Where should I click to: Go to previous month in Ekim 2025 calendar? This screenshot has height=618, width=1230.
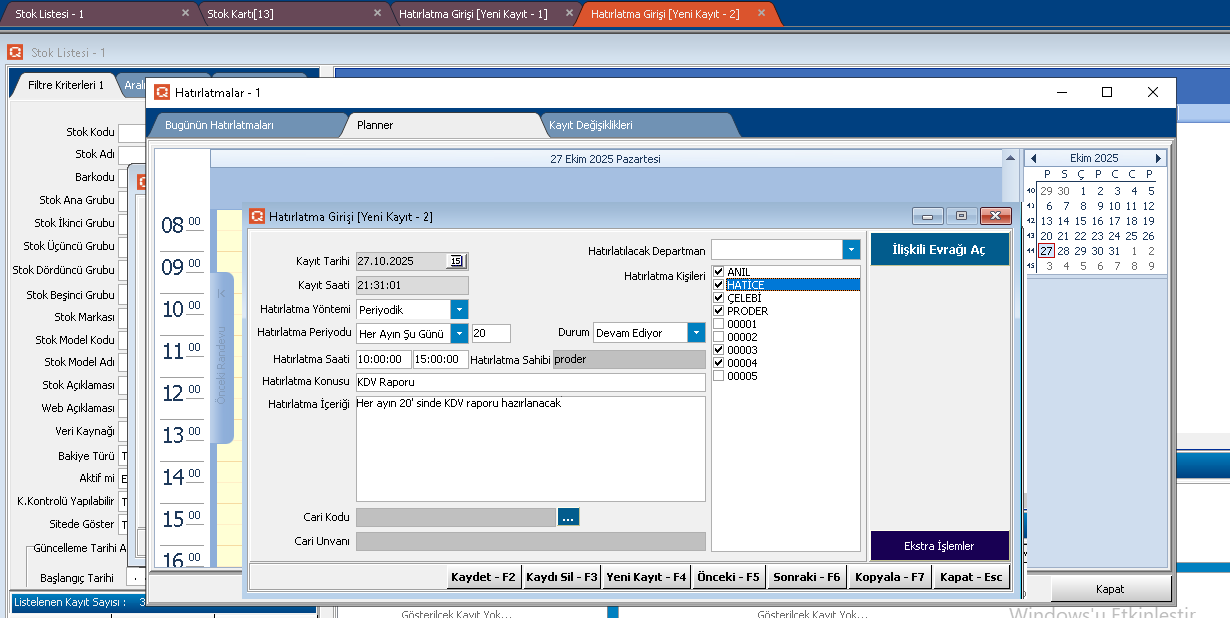point(1034,159)
